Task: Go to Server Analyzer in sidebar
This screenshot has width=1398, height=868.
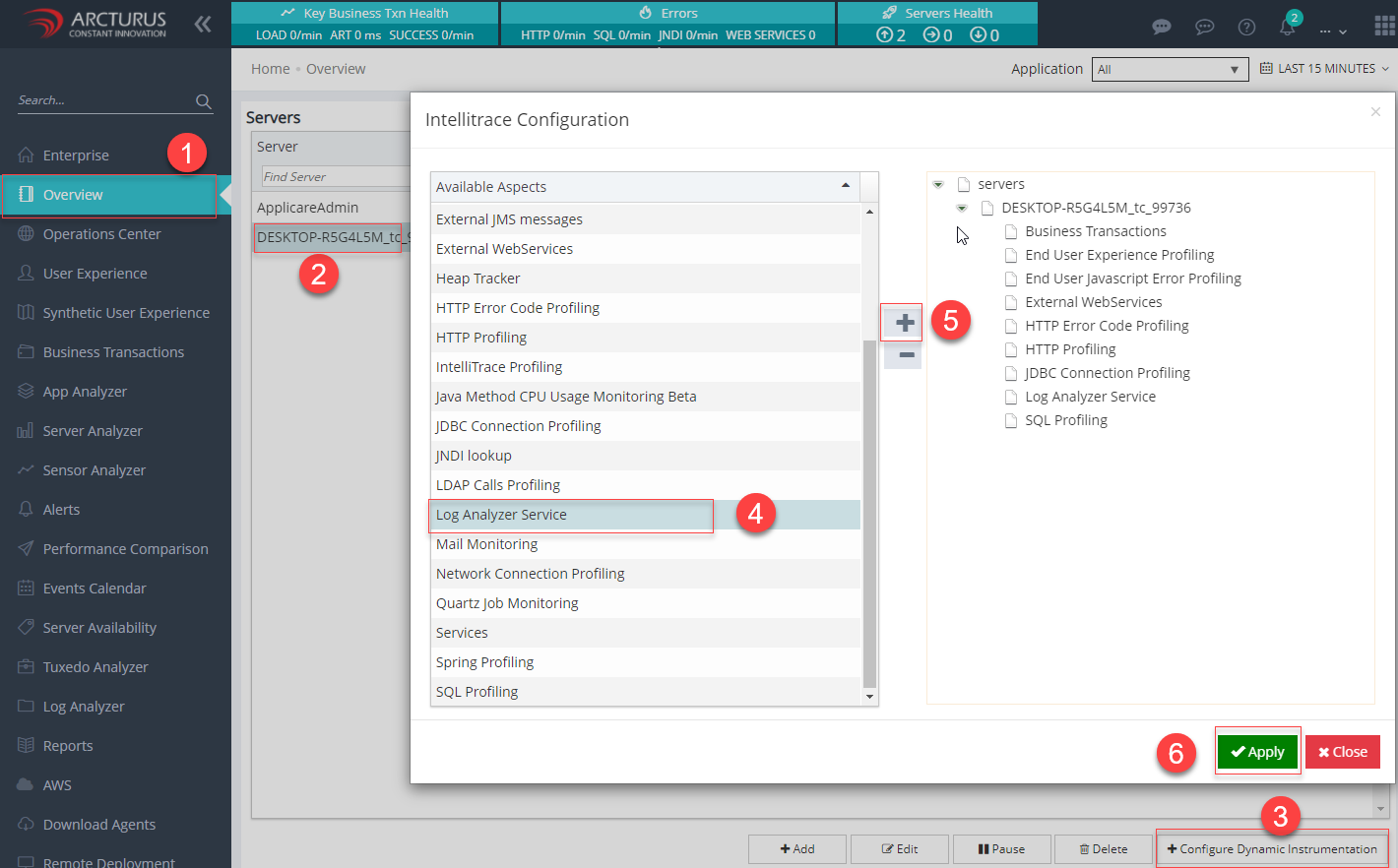Action: point(93,431)
